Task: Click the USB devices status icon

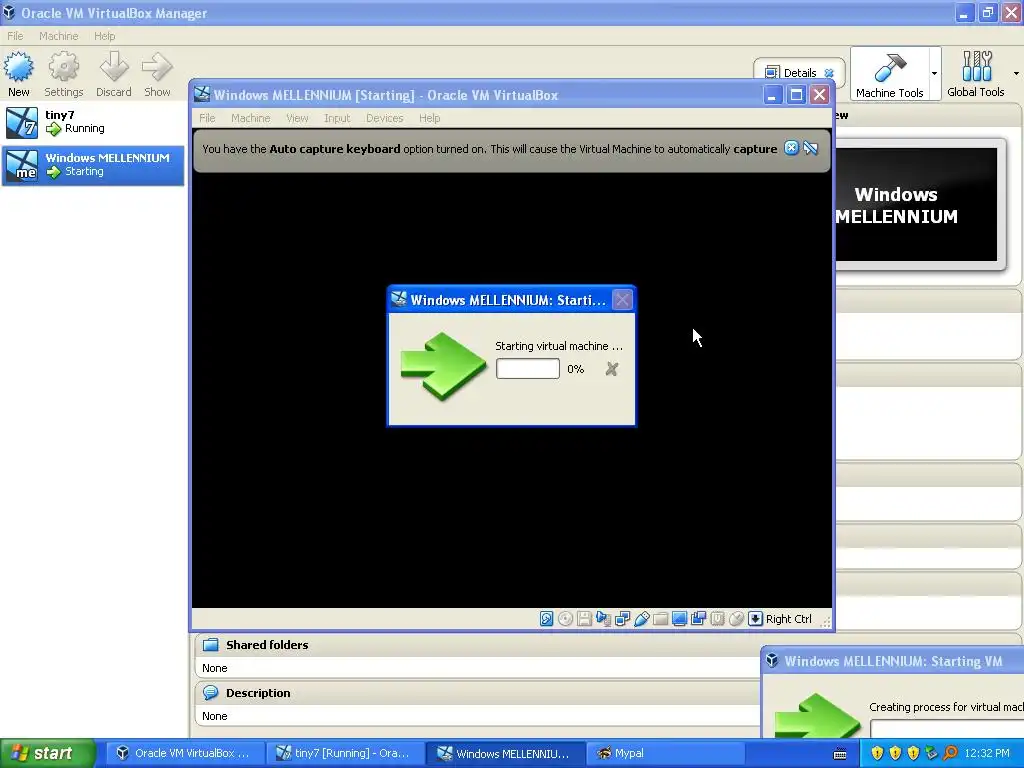Action: [x=641, y=618]
